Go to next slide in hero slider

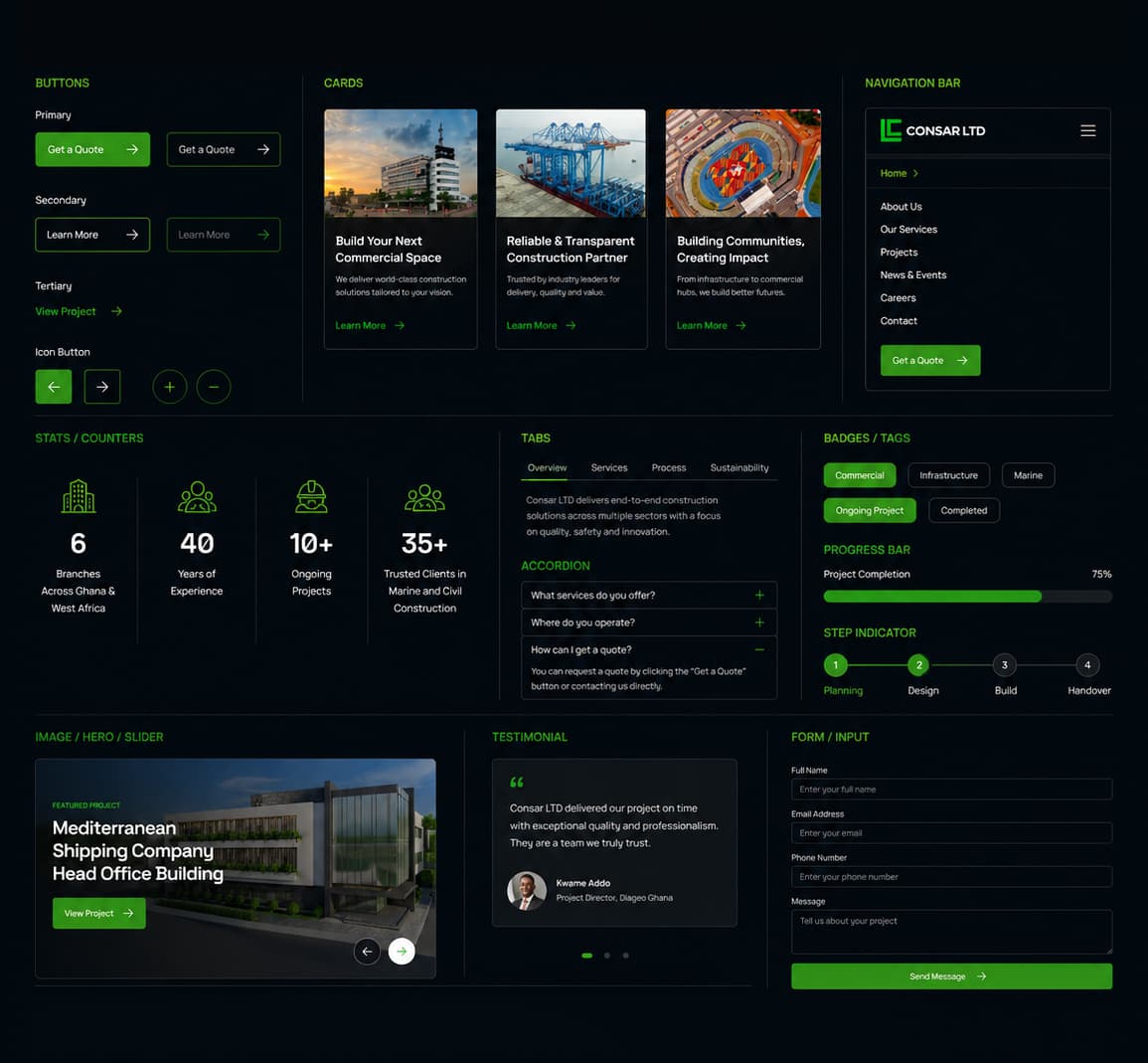tap(402, 952)
